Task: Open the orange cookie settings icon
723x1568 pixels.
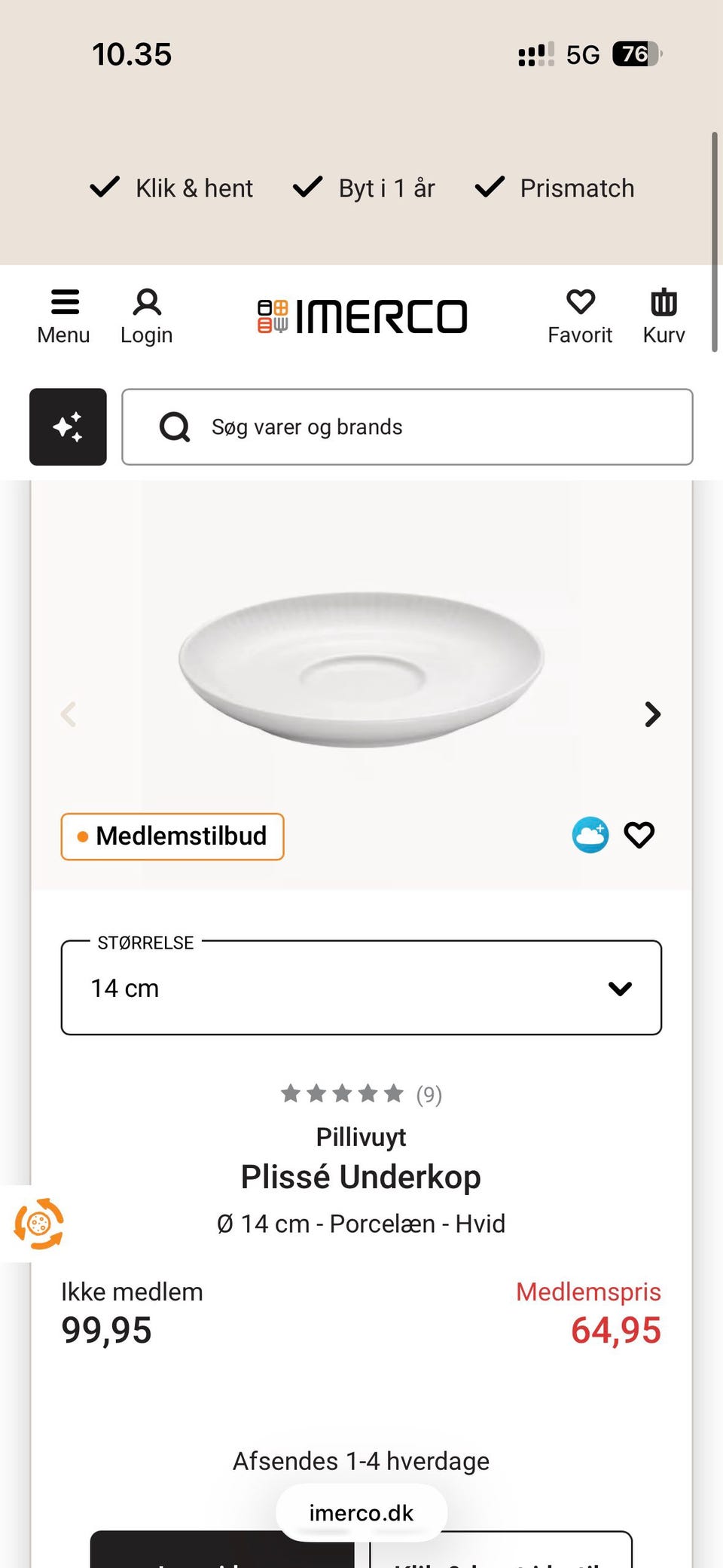Action: (x=38, y=1224)
